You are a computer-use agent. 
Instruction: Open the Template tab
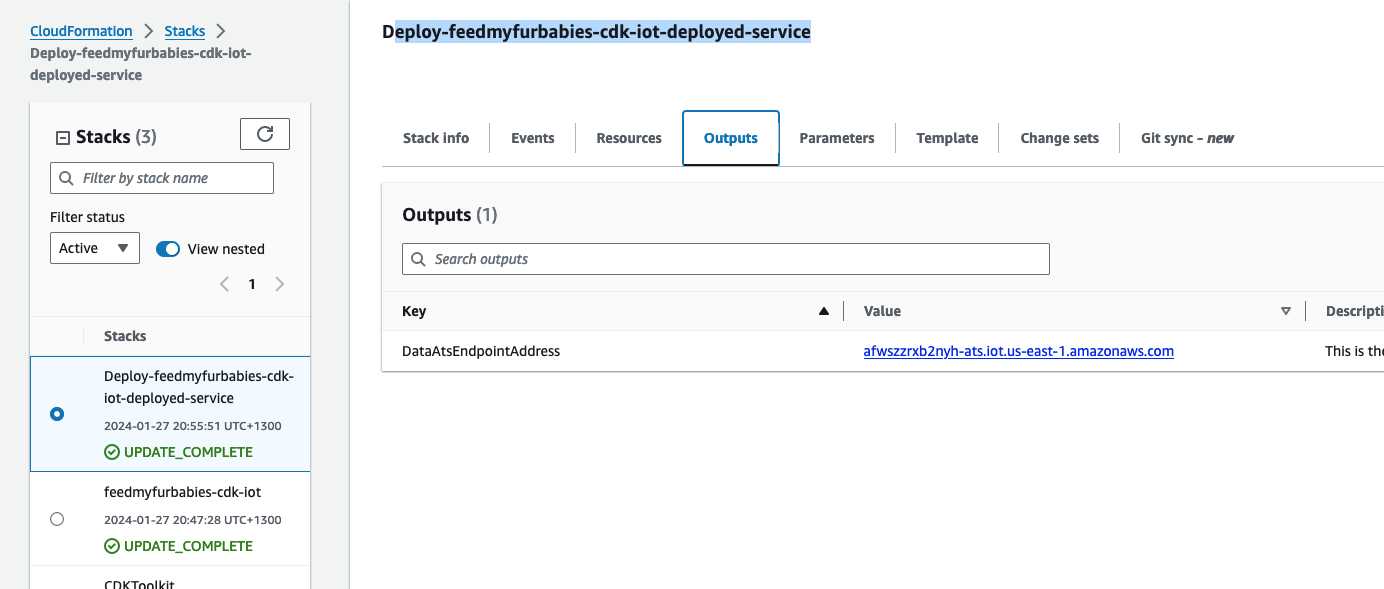click(947, 138)
